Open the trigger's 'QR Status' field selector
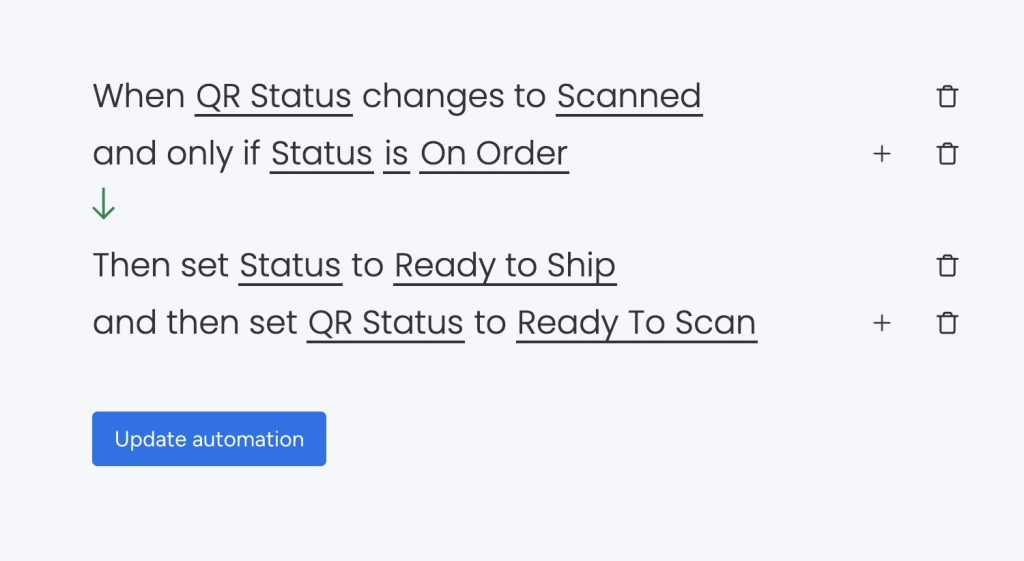Image resolution: width=1024 pixels, height=561 pixels. tap(273, 97)
